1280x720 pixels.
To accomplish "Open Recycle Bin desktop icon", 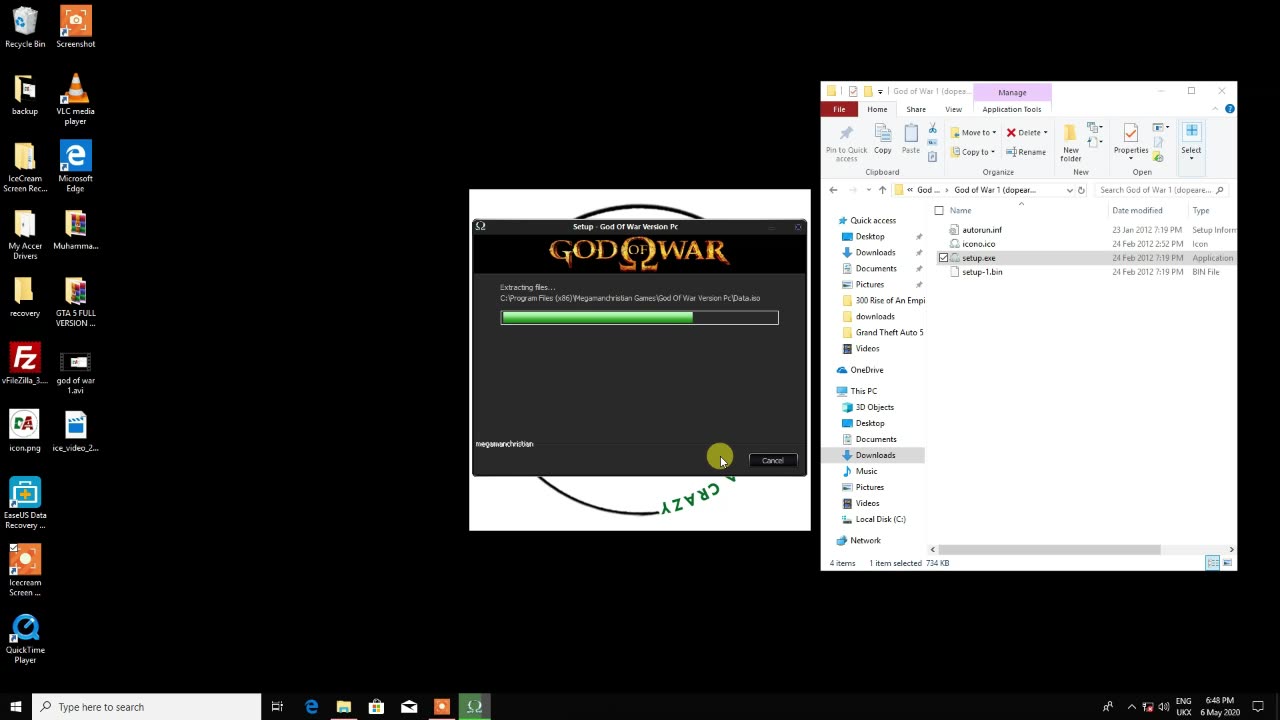I will click(x=25, y=27).
